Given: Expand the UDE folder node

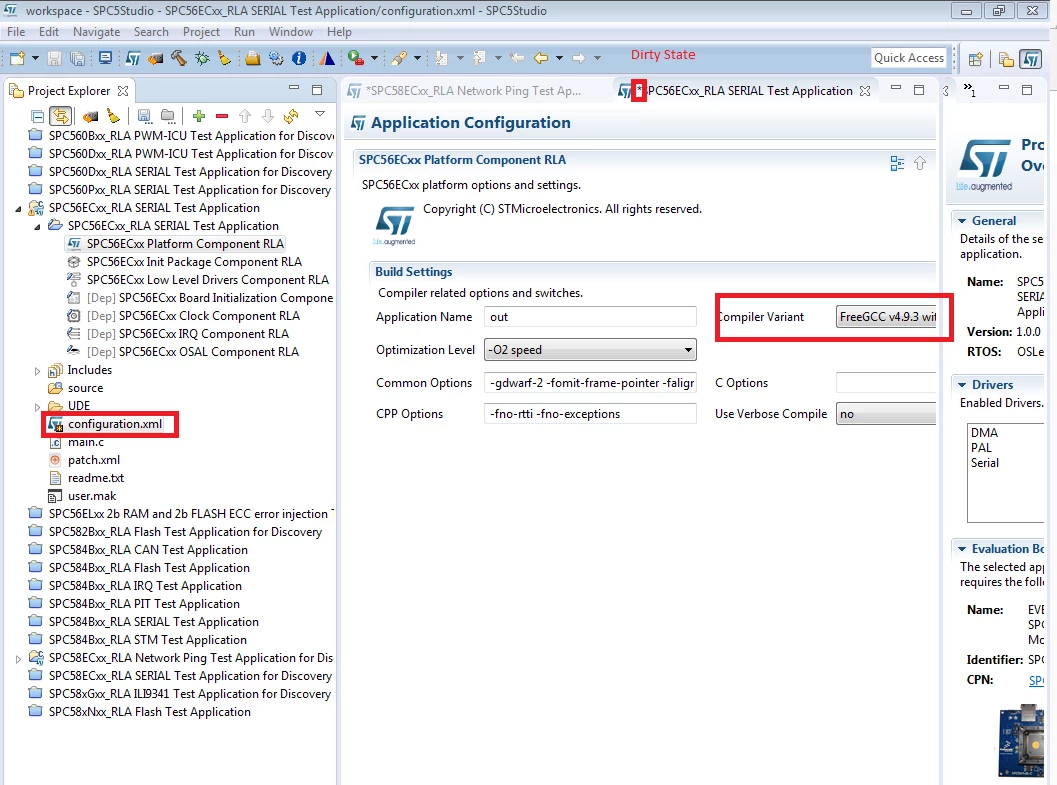Looking at the screenshot, I should [38, 406].
